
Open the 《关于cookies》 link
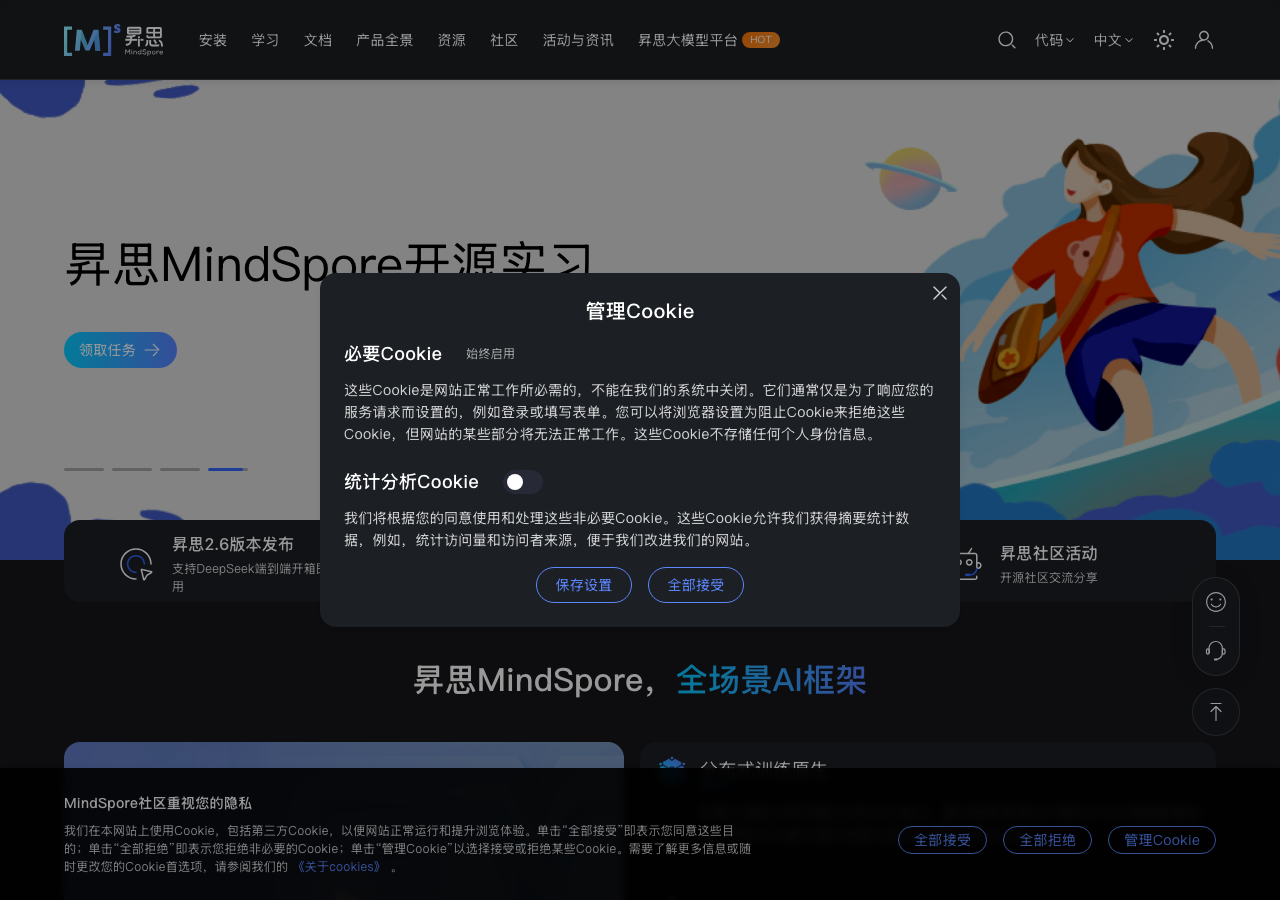pos(339,867)
